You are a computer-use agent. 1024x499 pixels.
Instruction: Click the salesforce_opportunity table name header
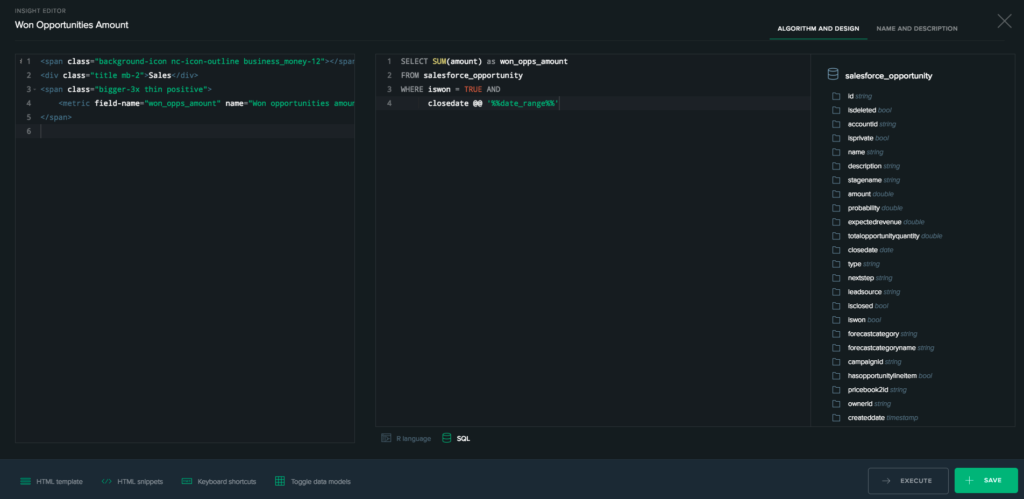point(888,76)
